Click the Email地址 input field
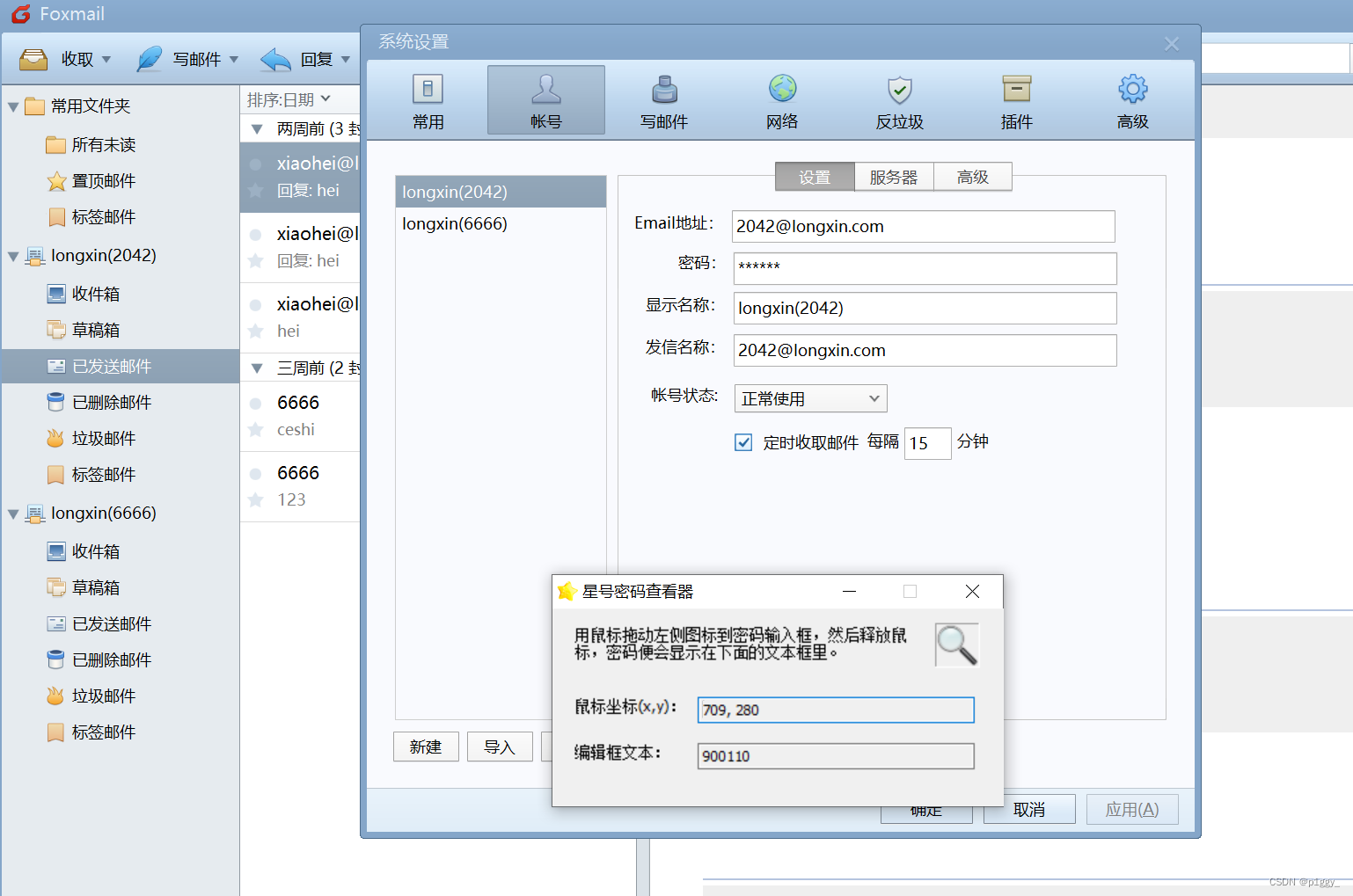Viewport: 1353px width, 896px height. tap(924, 226)
